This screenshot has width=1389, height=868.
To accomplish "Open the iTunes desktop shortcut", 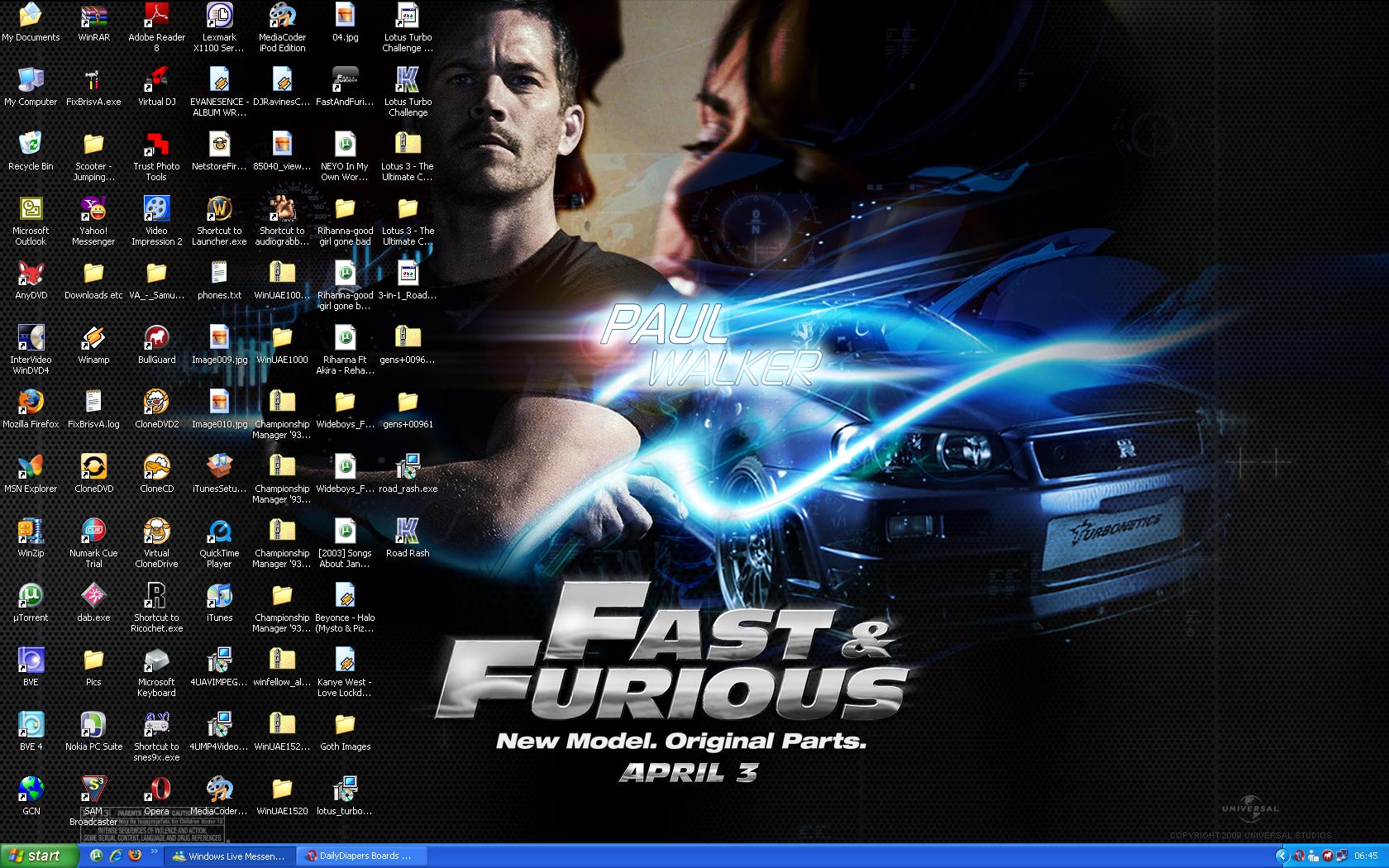I will 219,603.
